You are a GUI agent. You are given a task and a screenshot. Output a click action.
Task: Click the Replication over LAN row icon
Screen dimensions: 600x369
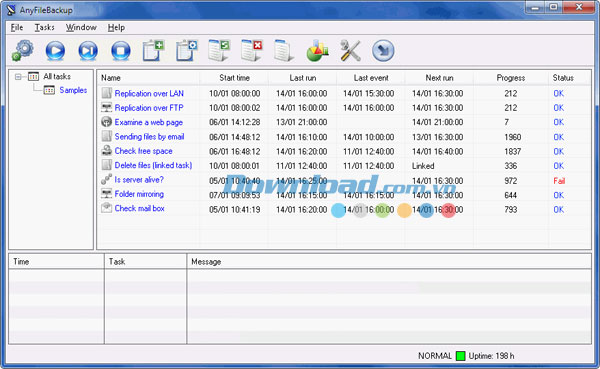tap(107, 93)
